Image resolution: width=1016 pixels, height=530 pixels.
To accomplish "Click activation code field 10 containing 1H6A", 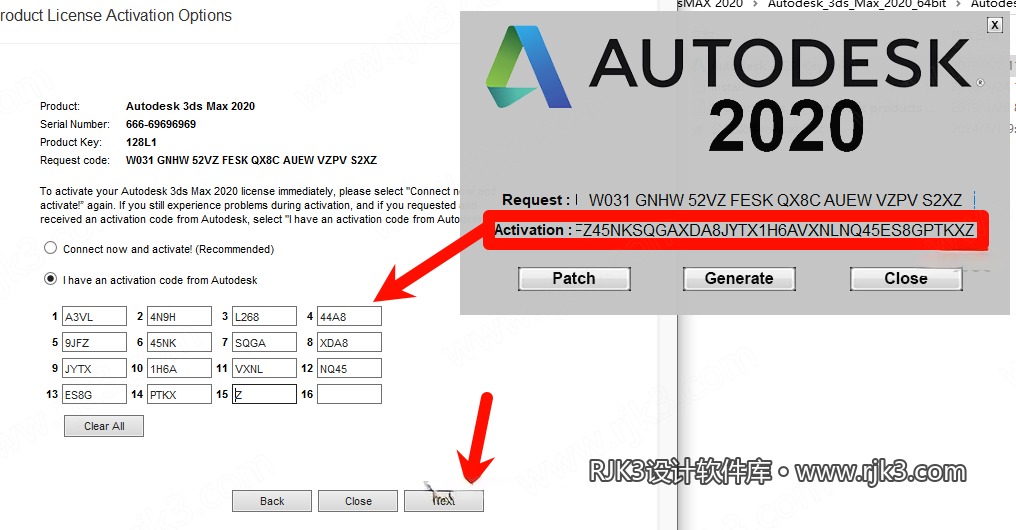I will click(179, 368).
